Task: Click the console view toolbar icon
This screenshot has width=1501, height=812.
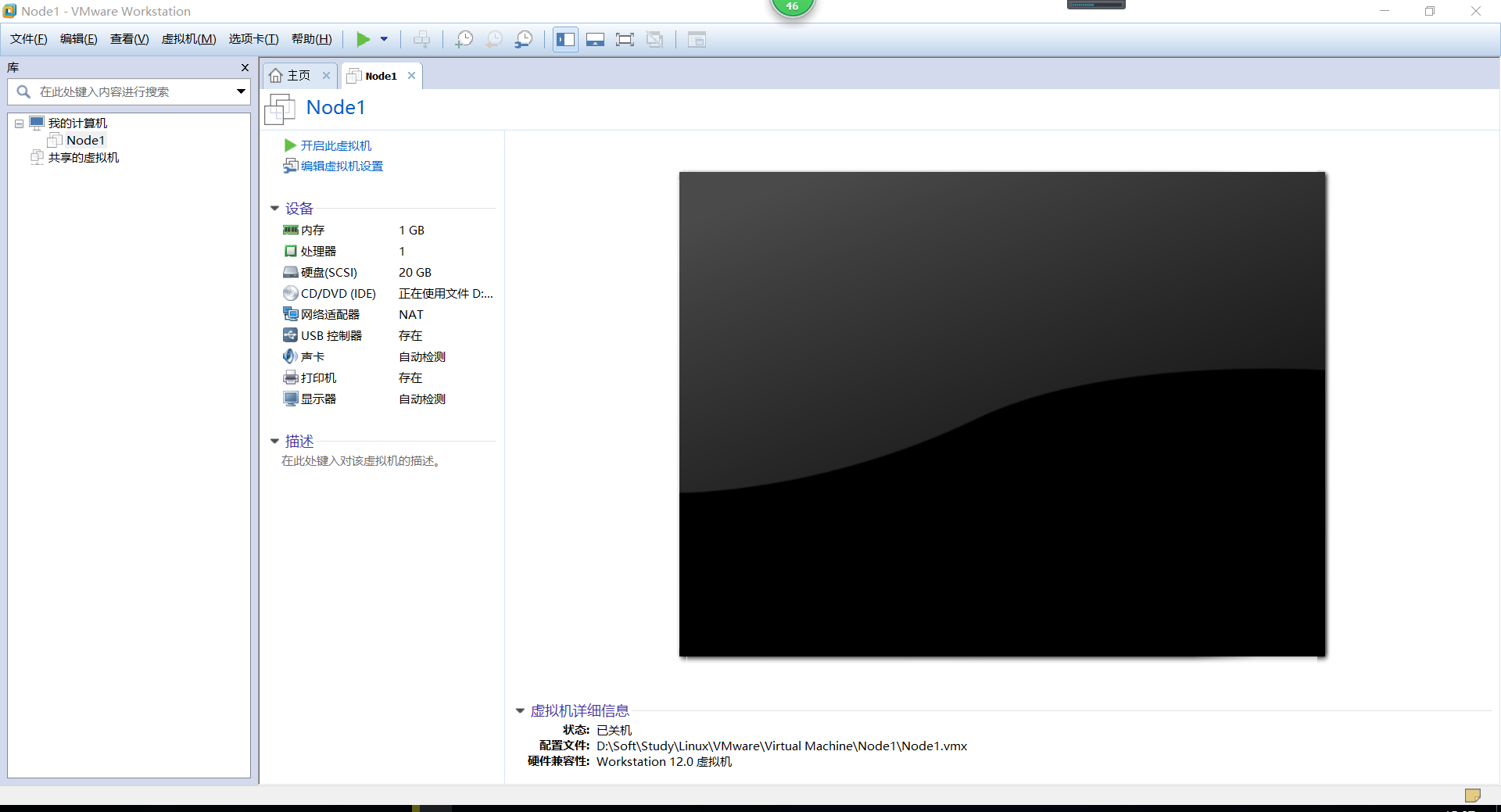Action: pyautogui.click(x=697, y=39)
